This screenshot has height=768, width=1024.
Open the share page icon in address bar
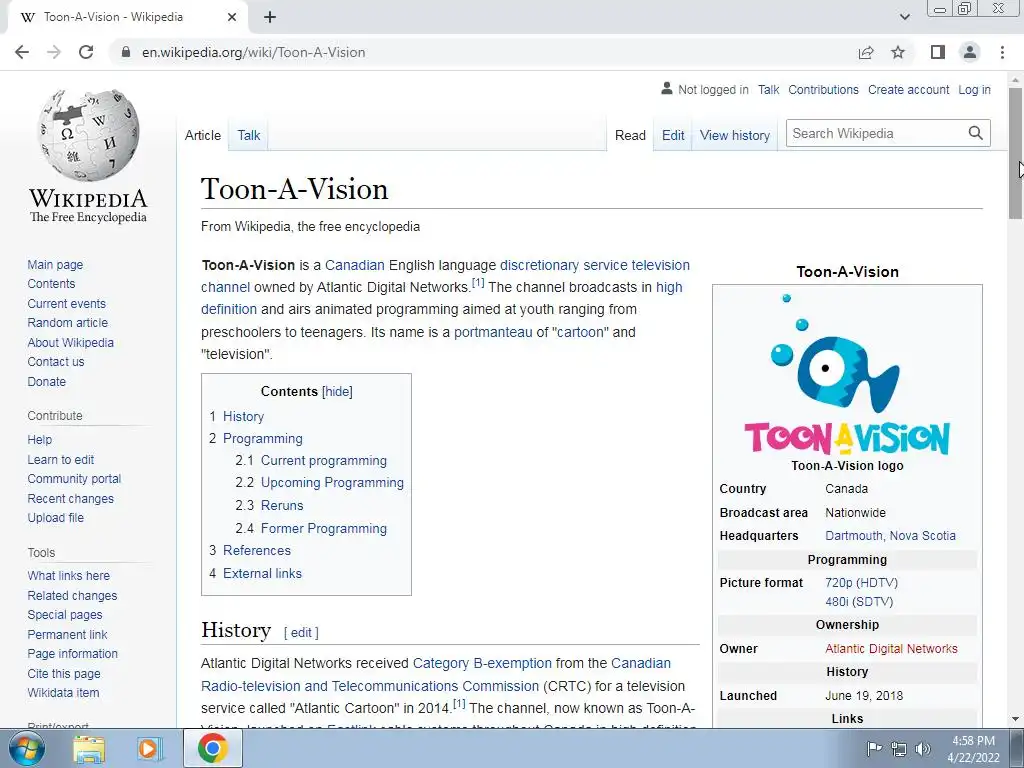point(866,52)
